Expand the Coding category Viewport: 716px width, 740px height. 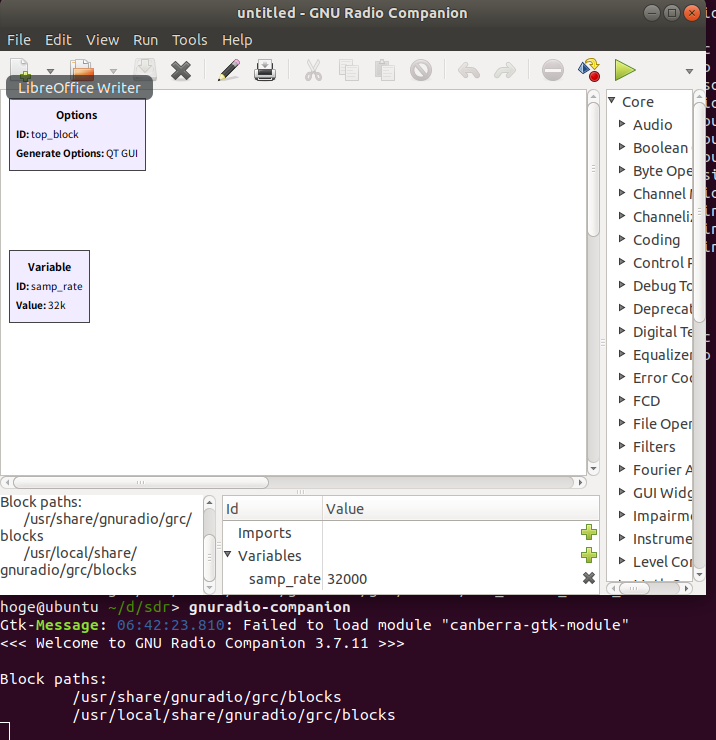(622, 239)
